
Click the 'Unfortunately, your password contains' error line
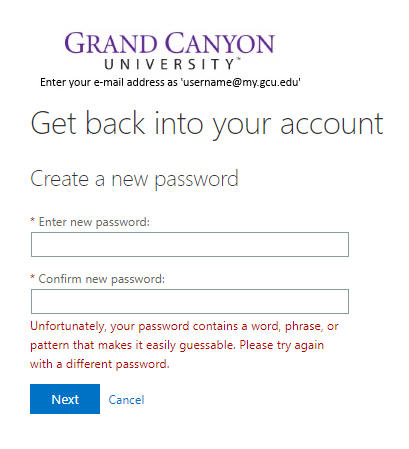point(184,326)
